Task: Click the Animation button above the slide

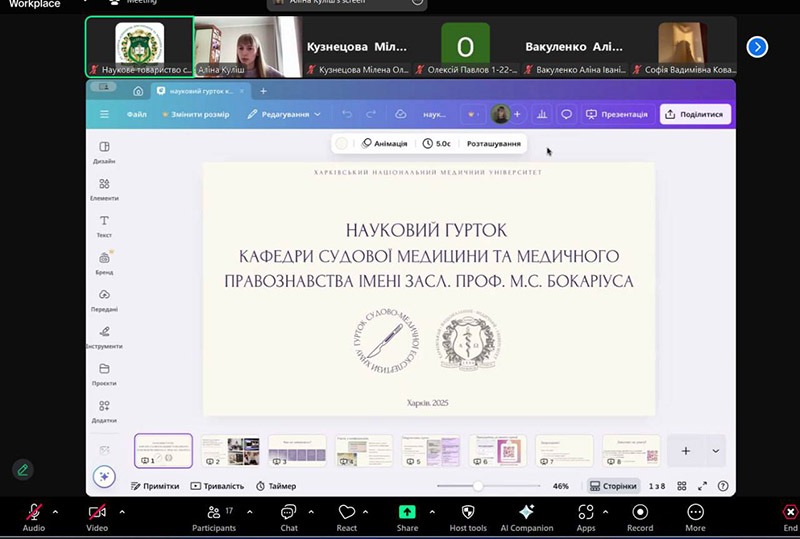Action: click(384, 143)
